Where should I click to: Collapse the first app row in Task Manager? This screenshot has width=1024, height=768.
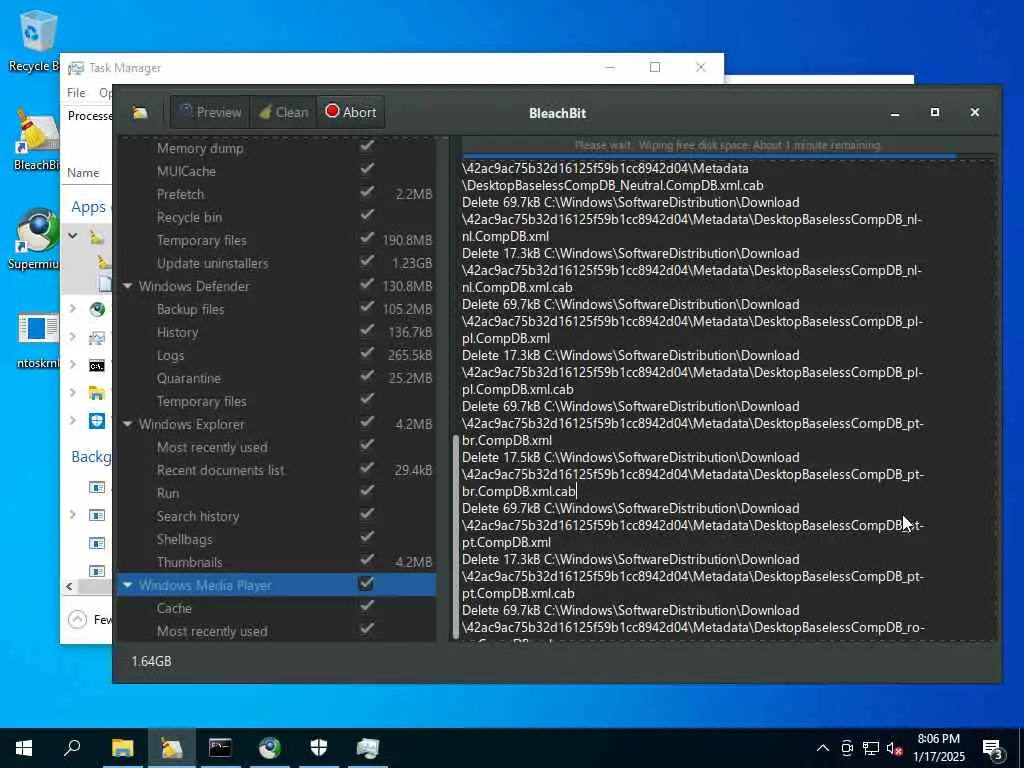[73, 235]
